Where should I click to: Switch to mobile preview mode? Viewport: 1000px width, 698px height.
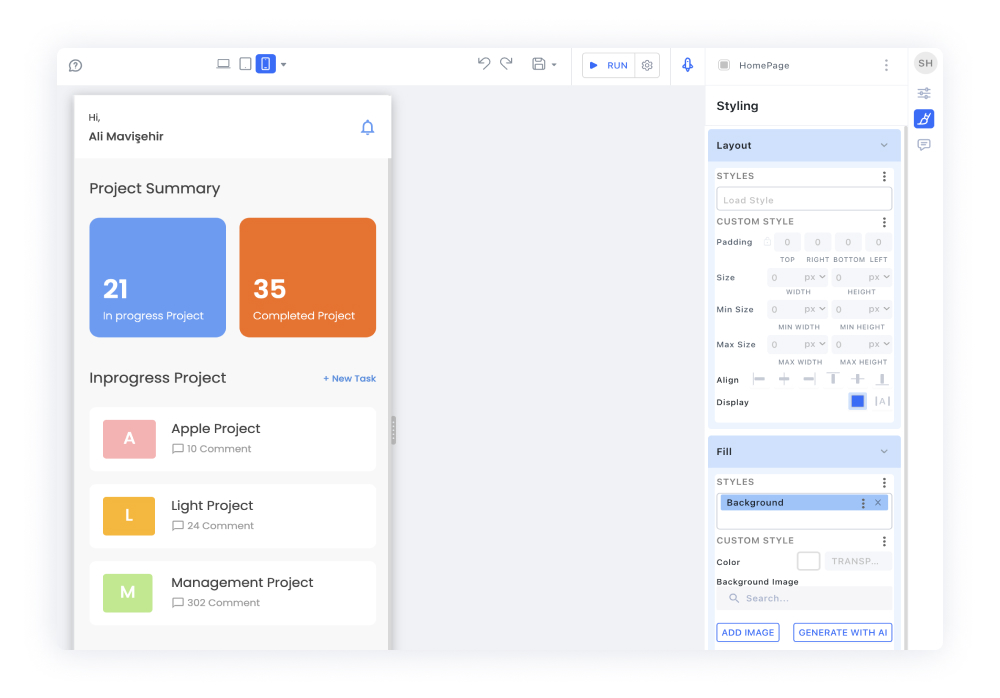coord(265,62)
